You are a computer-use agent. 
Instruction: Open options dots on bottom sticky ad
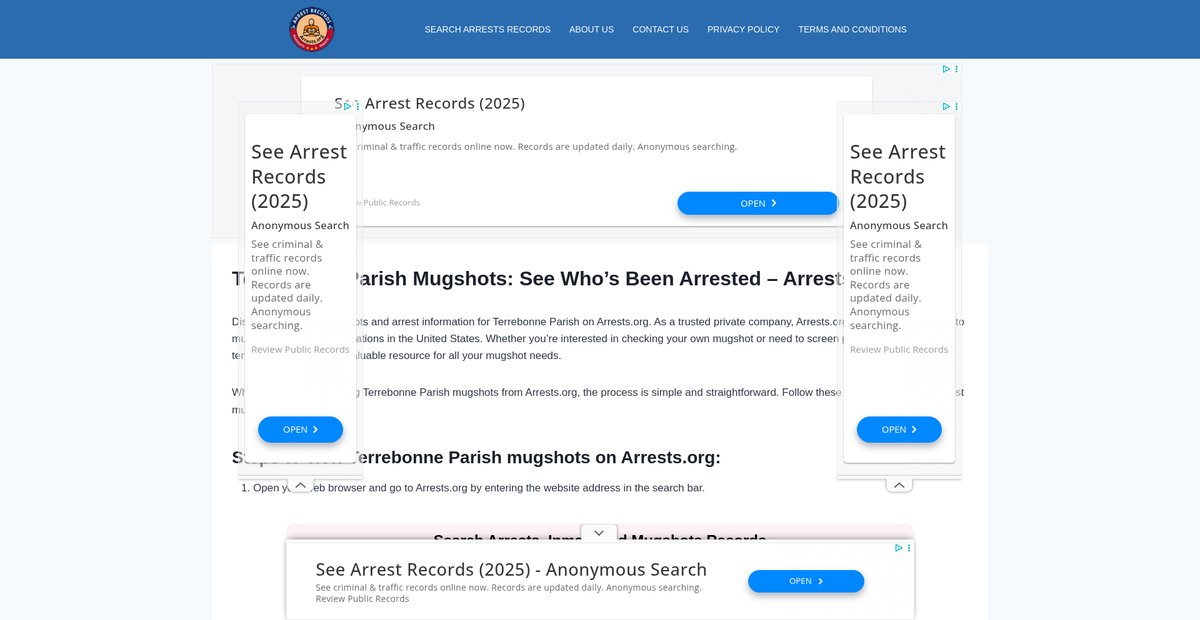[x=909, y=548]
